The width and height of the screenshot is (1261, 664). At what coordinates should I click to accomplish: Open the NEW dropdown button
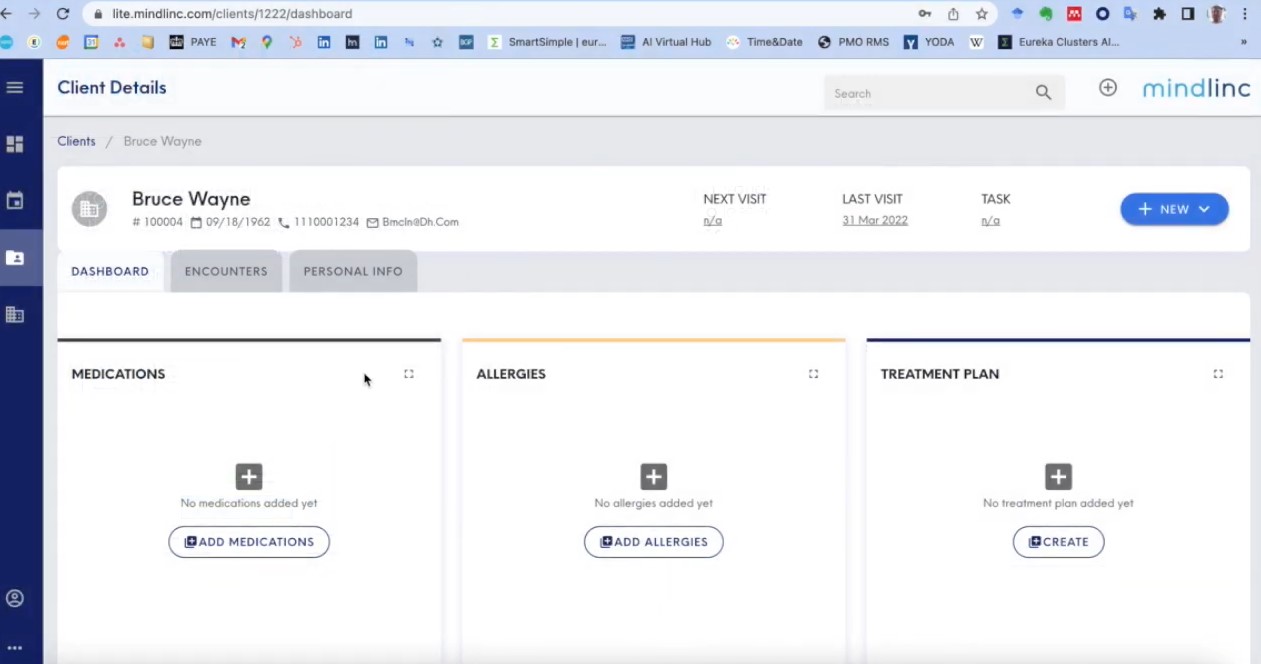[1174, 208]
